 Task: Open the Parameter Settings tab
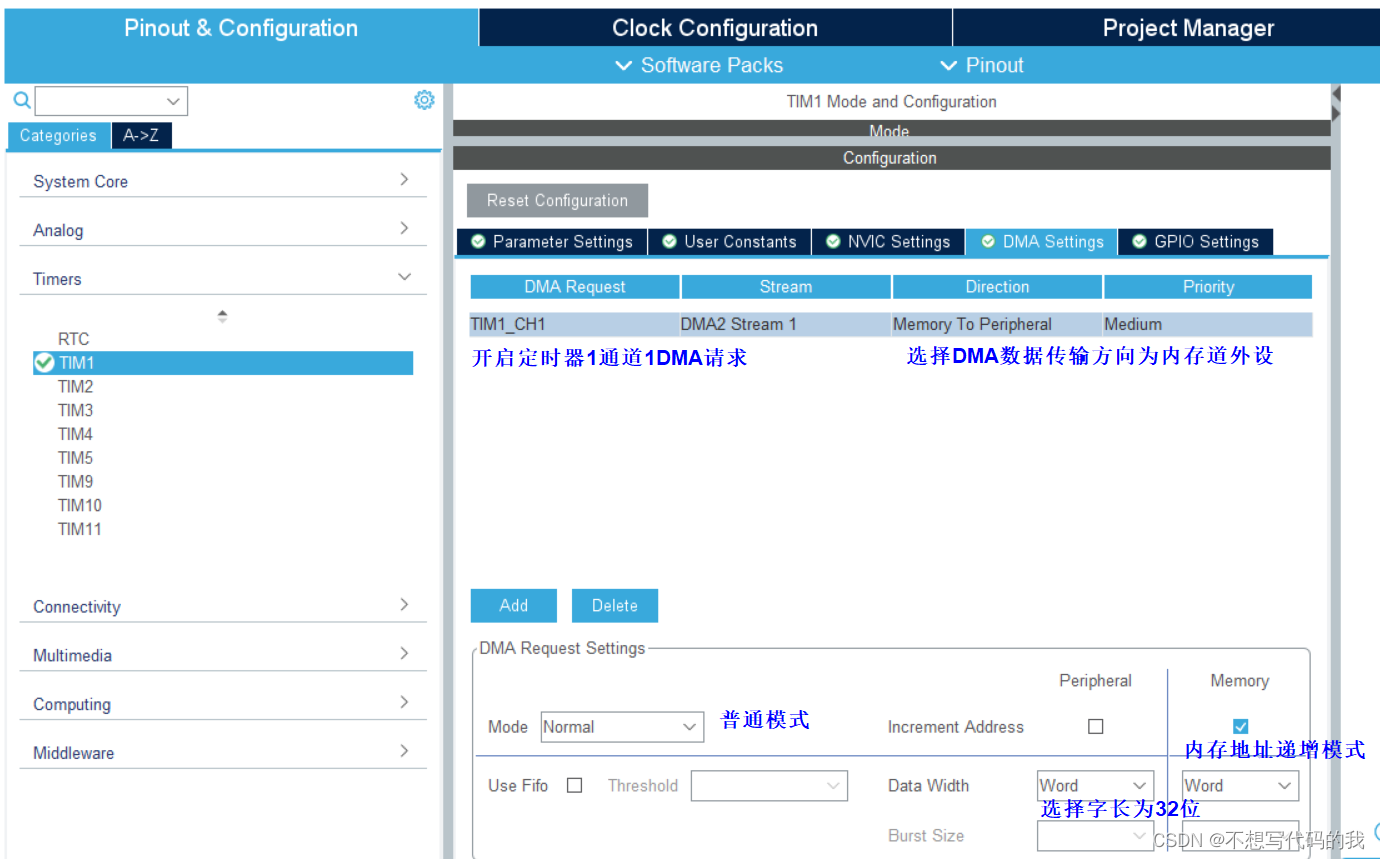click(x=552, y=242)
